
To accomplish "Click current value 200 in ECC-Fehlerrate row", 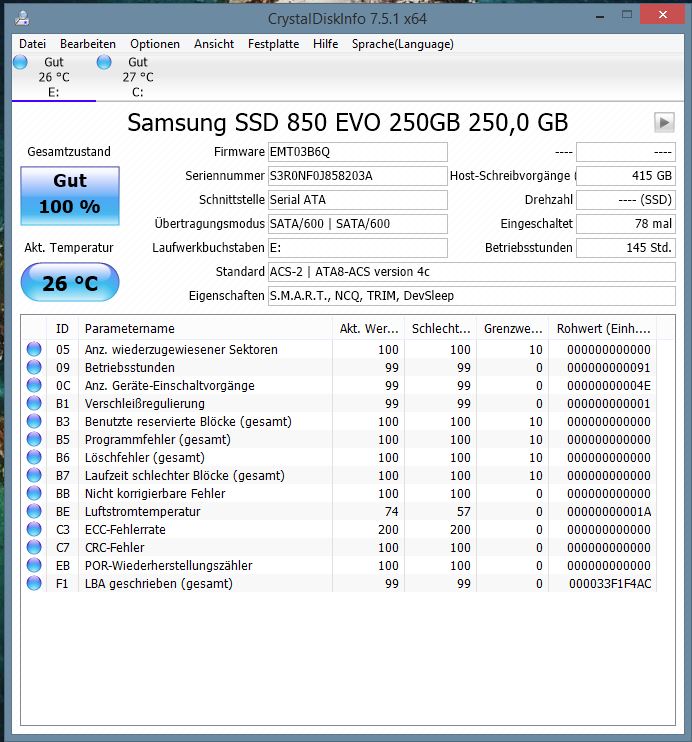I will click(x=388, y=530).
